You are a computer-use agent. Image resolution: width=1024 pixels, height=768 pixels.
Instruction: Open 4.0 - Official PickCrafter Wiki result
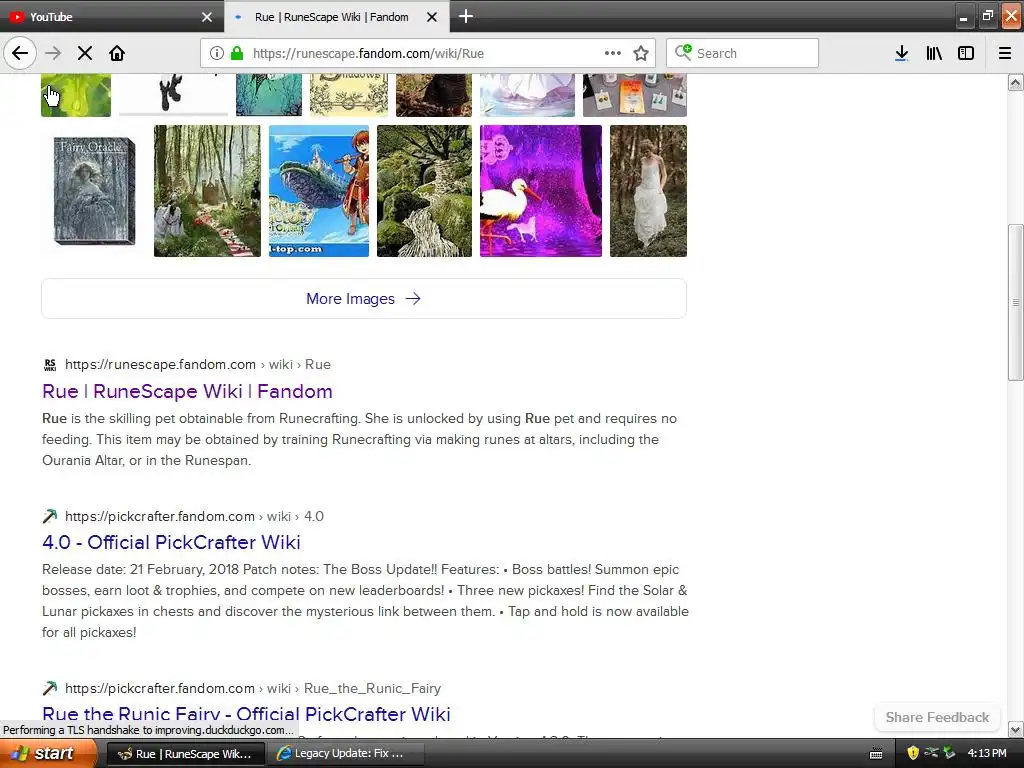click(171, 542)
